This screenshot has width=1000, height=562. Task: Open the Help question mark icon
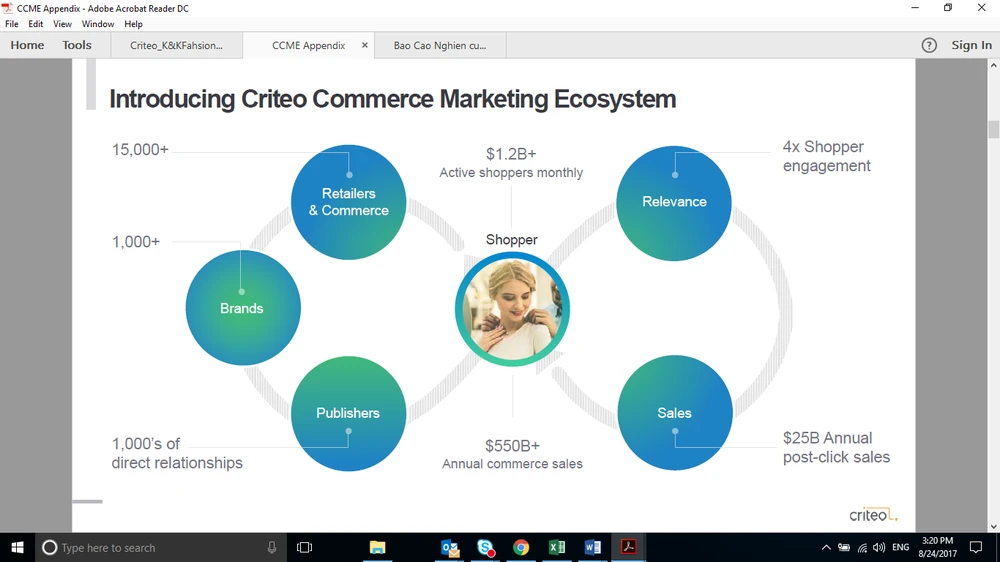pyautogui.click(x=929, y=45)
